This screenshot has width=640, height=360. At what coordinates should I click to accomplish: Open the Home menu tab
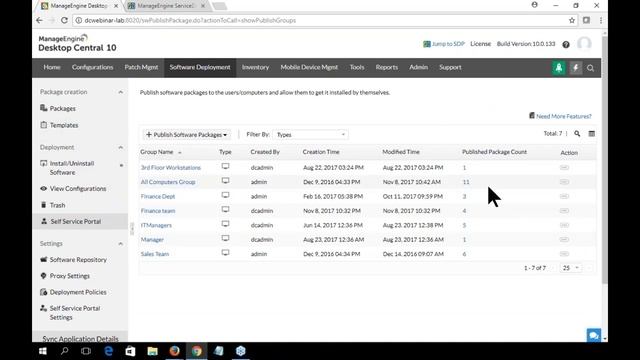(52, 67)
